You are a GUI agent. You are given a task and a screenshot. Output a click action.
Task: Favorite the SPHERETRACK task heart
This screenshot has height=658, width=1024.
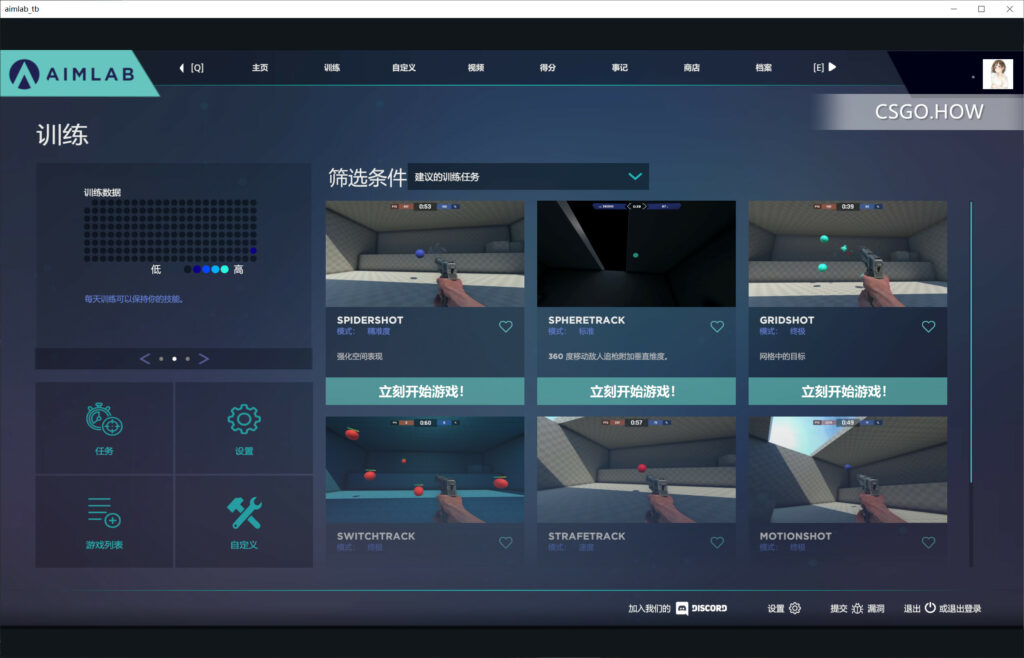(x=717, y=326)
